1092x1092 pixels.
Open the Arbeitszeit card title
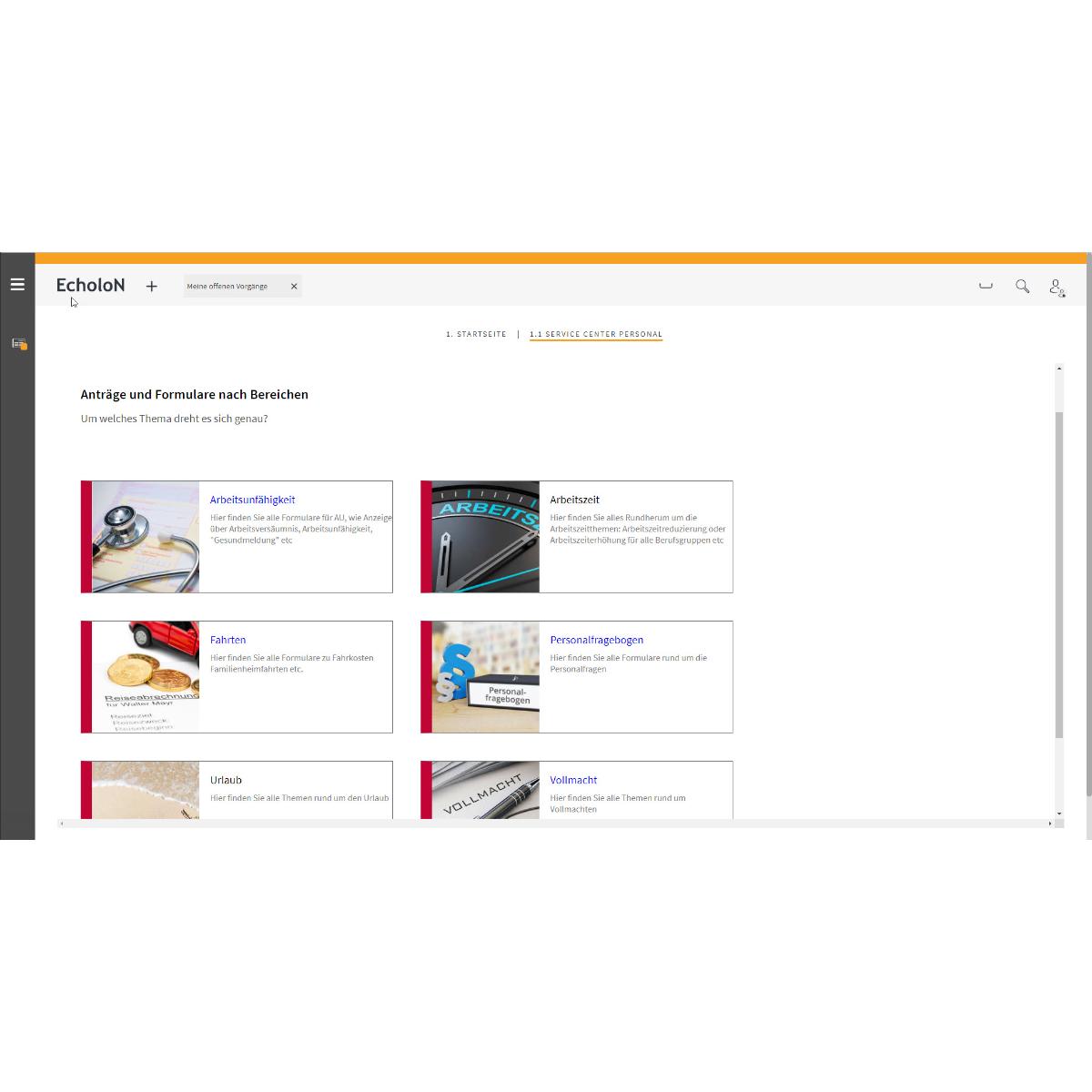coord(575,500)
